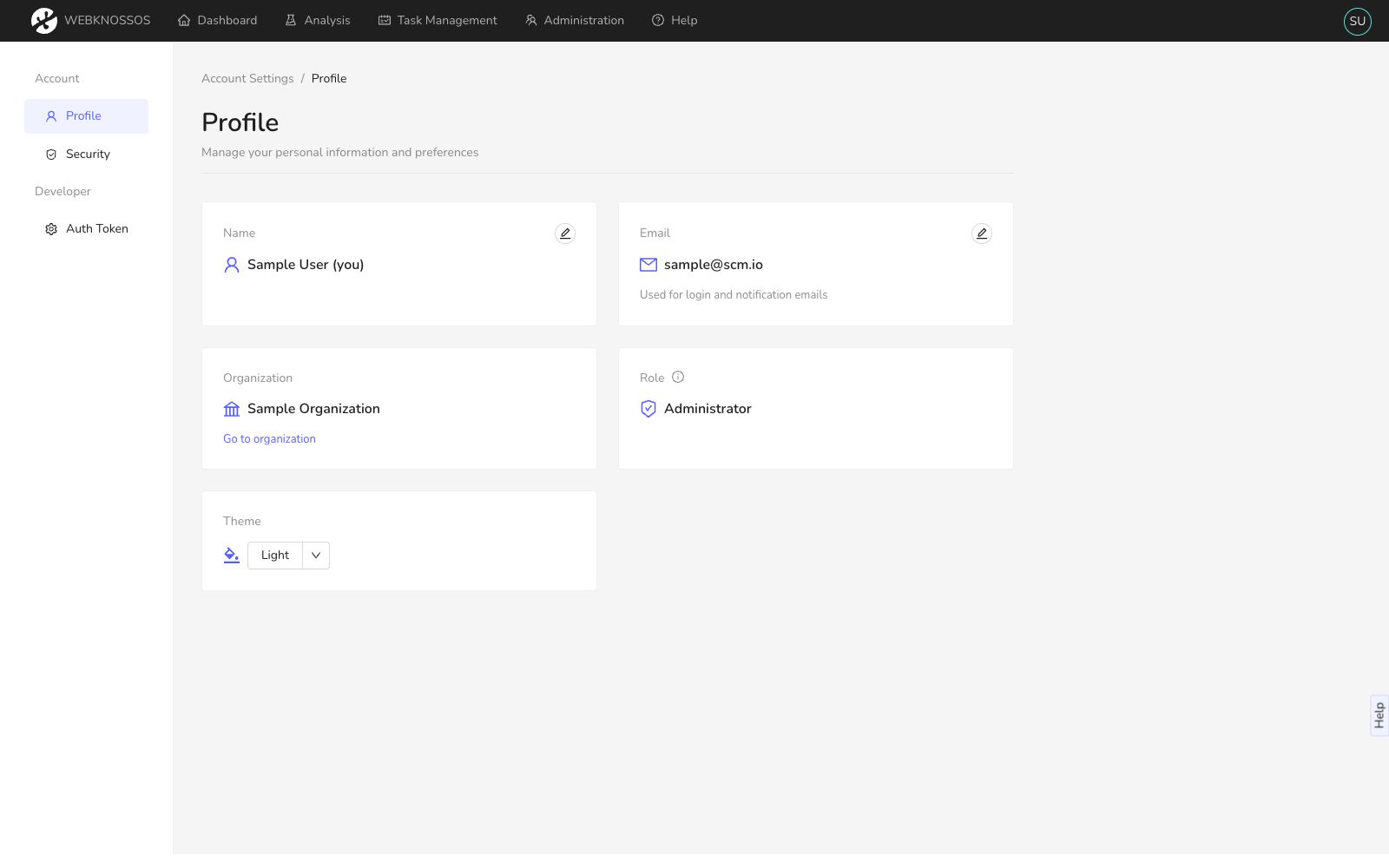Select Profile in the account sidebar
Screen dimensions: 1389x868
pos(86,116)
